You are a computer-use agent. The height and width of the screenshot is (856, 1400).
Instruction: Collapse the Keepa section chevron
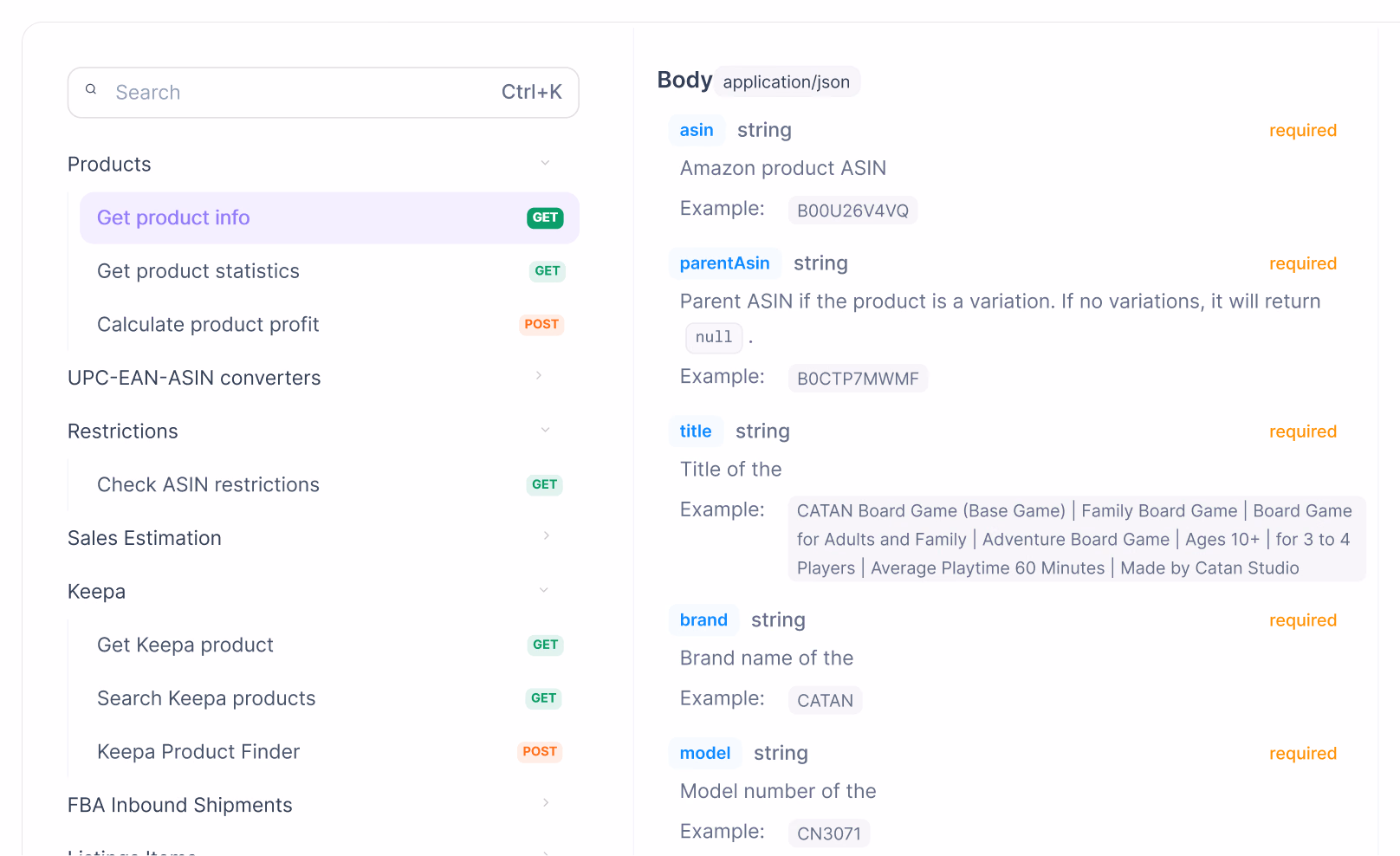544,590
